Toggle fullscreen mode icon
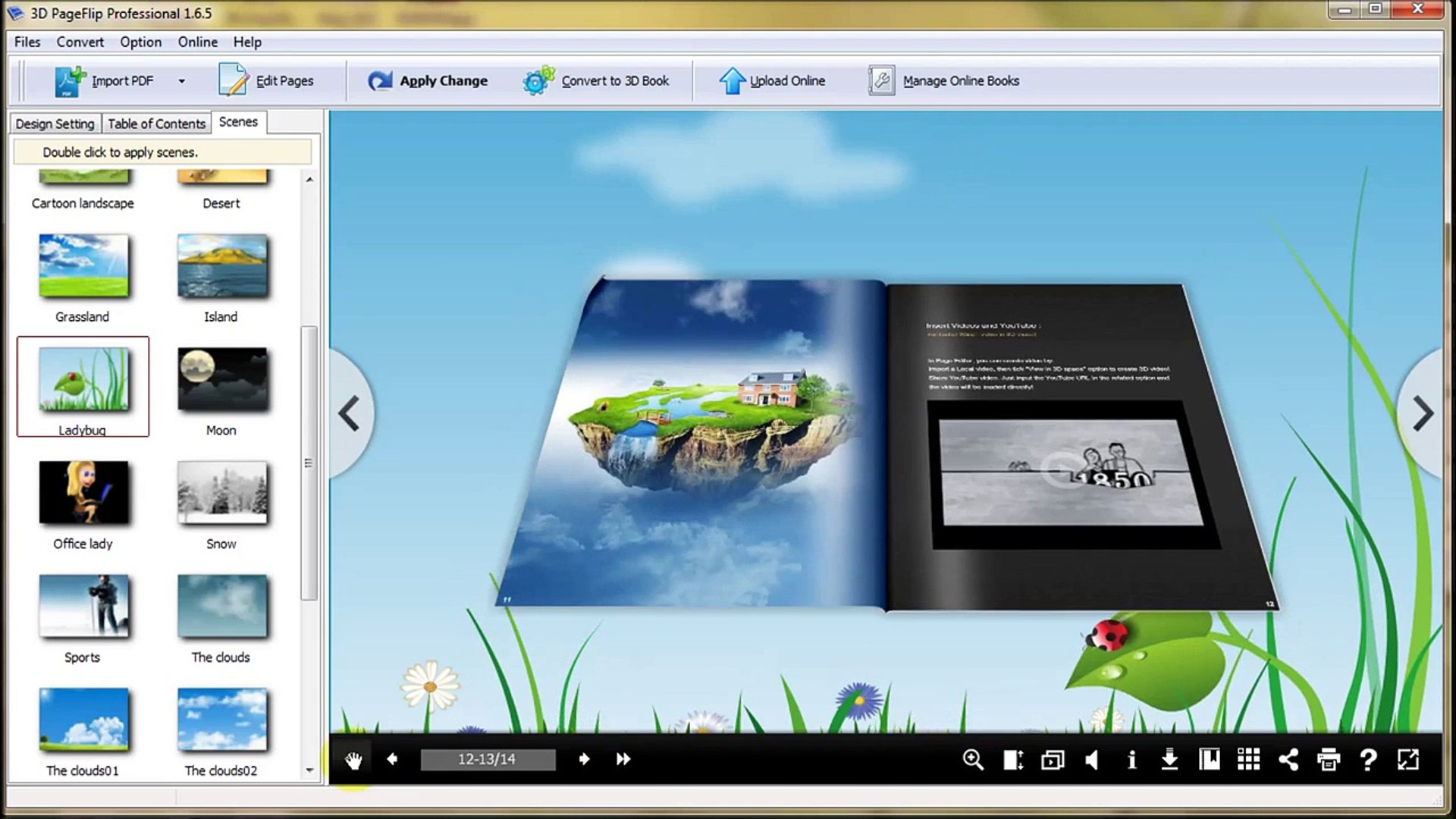This screenshot has height=819, width=1456. (1408, 759)
